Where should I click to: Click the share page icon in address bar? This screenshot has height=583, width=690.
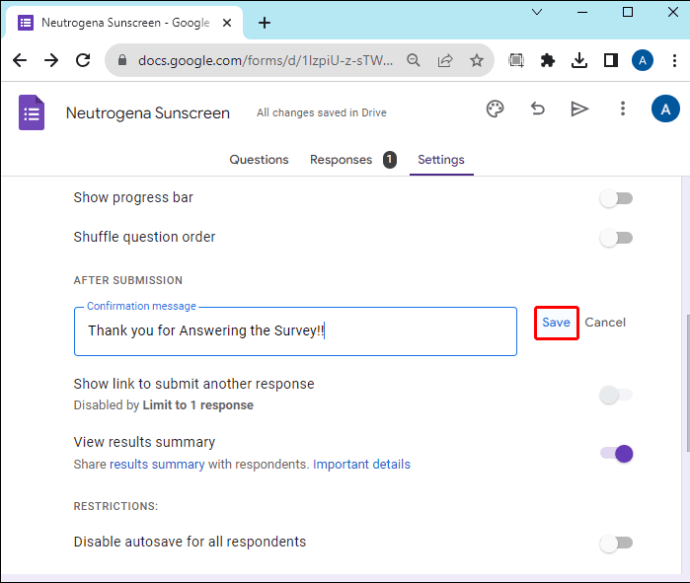[445, 60]
